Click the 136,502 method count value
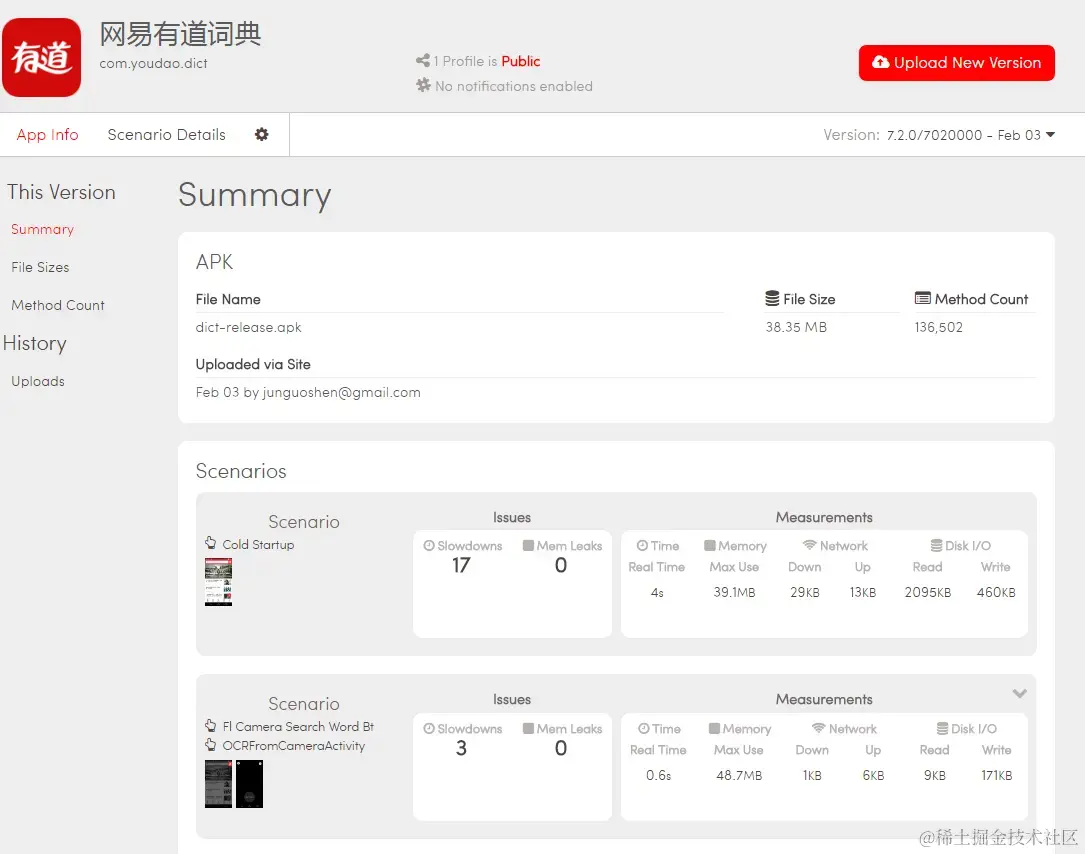The width and height of the screenshot is (1085, 854). click(x=938, y=327)
